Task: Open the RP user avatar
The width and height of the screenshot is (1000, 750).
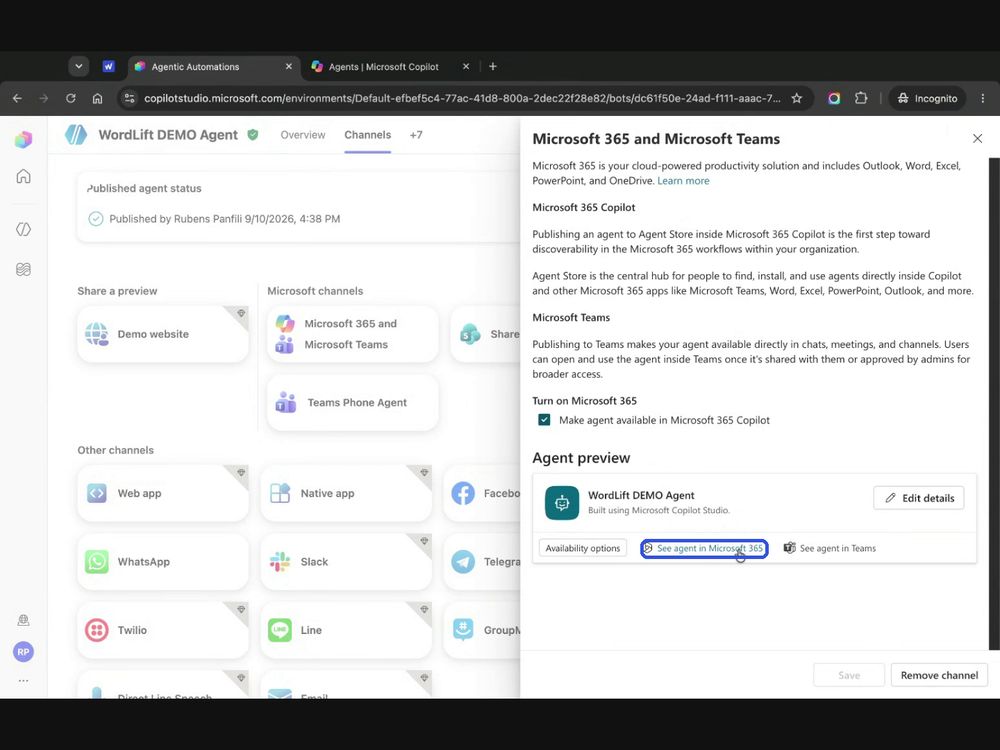Action: pos(24,652)
